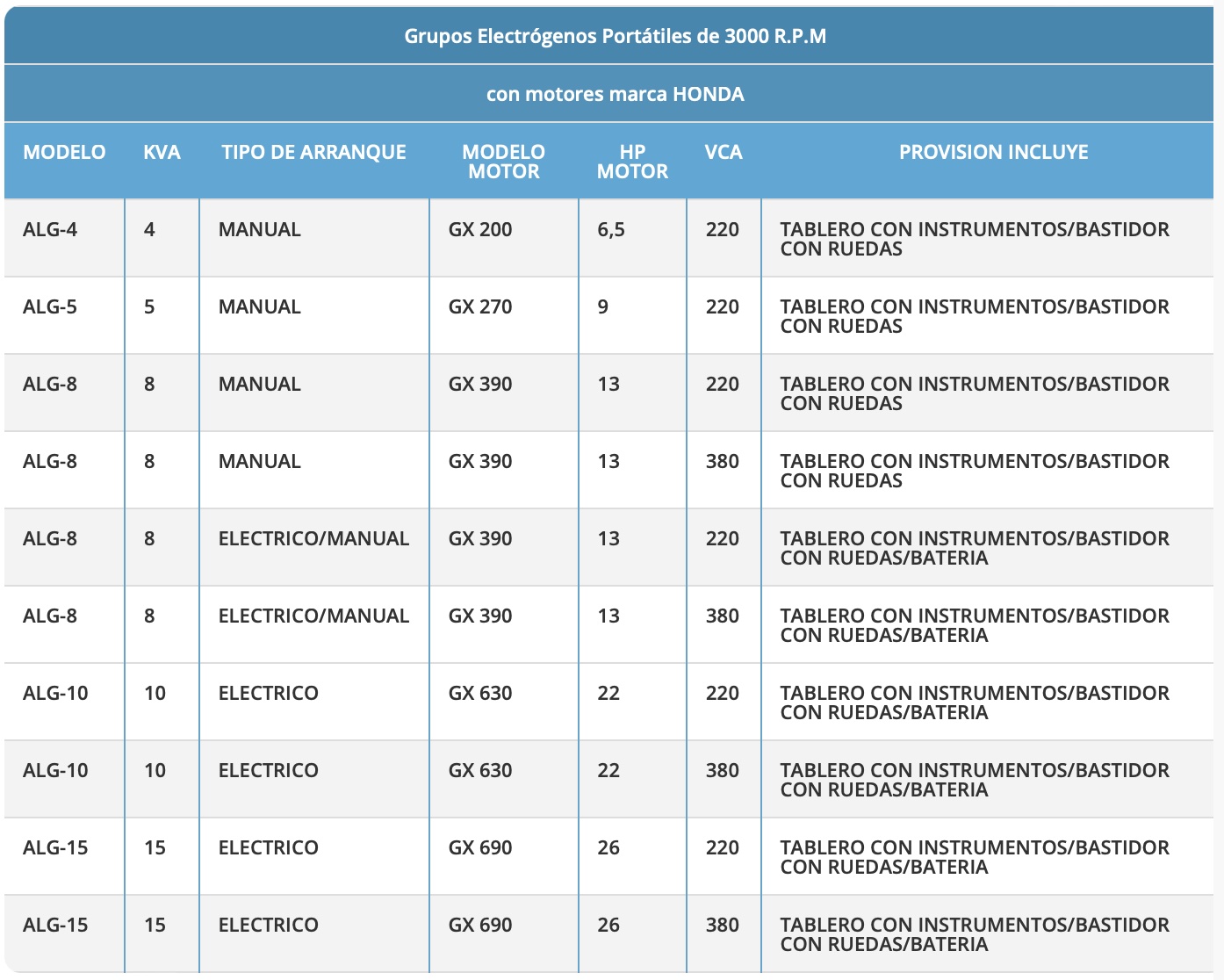Select ELECTRICO/MANUAL in the 380 VCA row
Screen dimensions: 1224x980
[313, 616]
